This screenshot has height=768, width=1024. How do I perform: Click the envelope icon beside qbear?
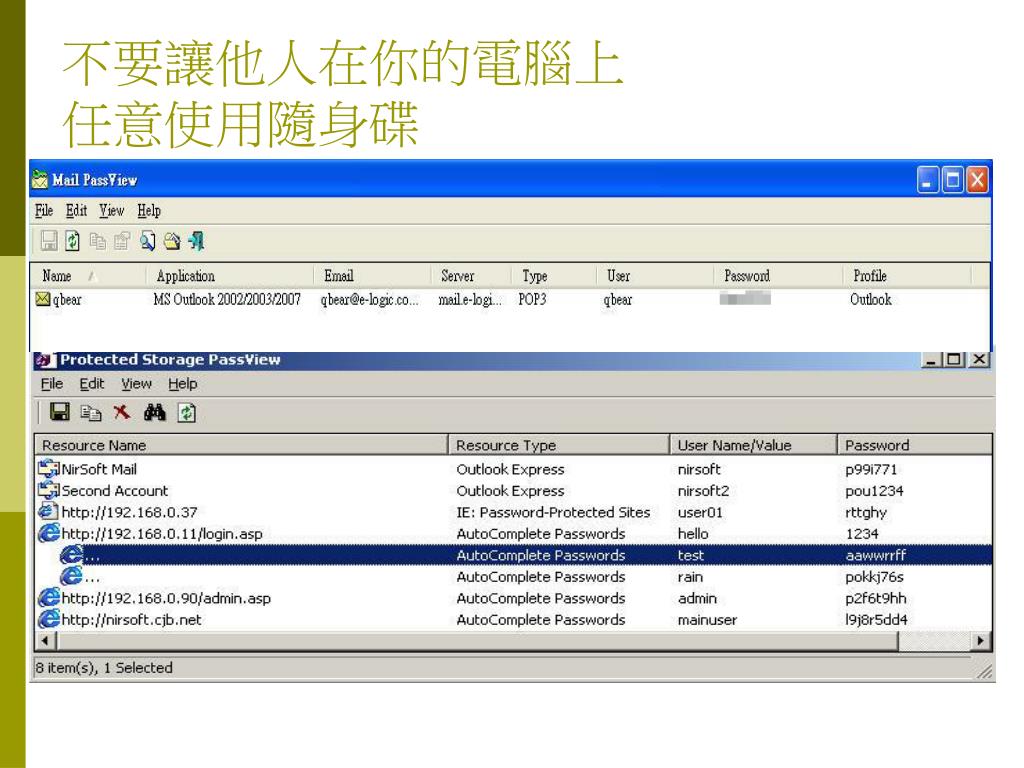[42, 299]
